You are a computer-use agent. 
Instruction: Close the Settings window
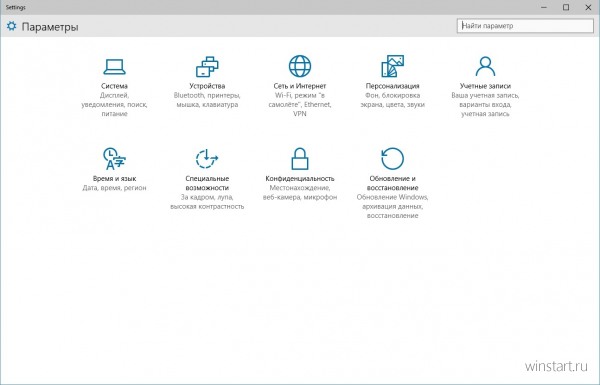[589, 7]
